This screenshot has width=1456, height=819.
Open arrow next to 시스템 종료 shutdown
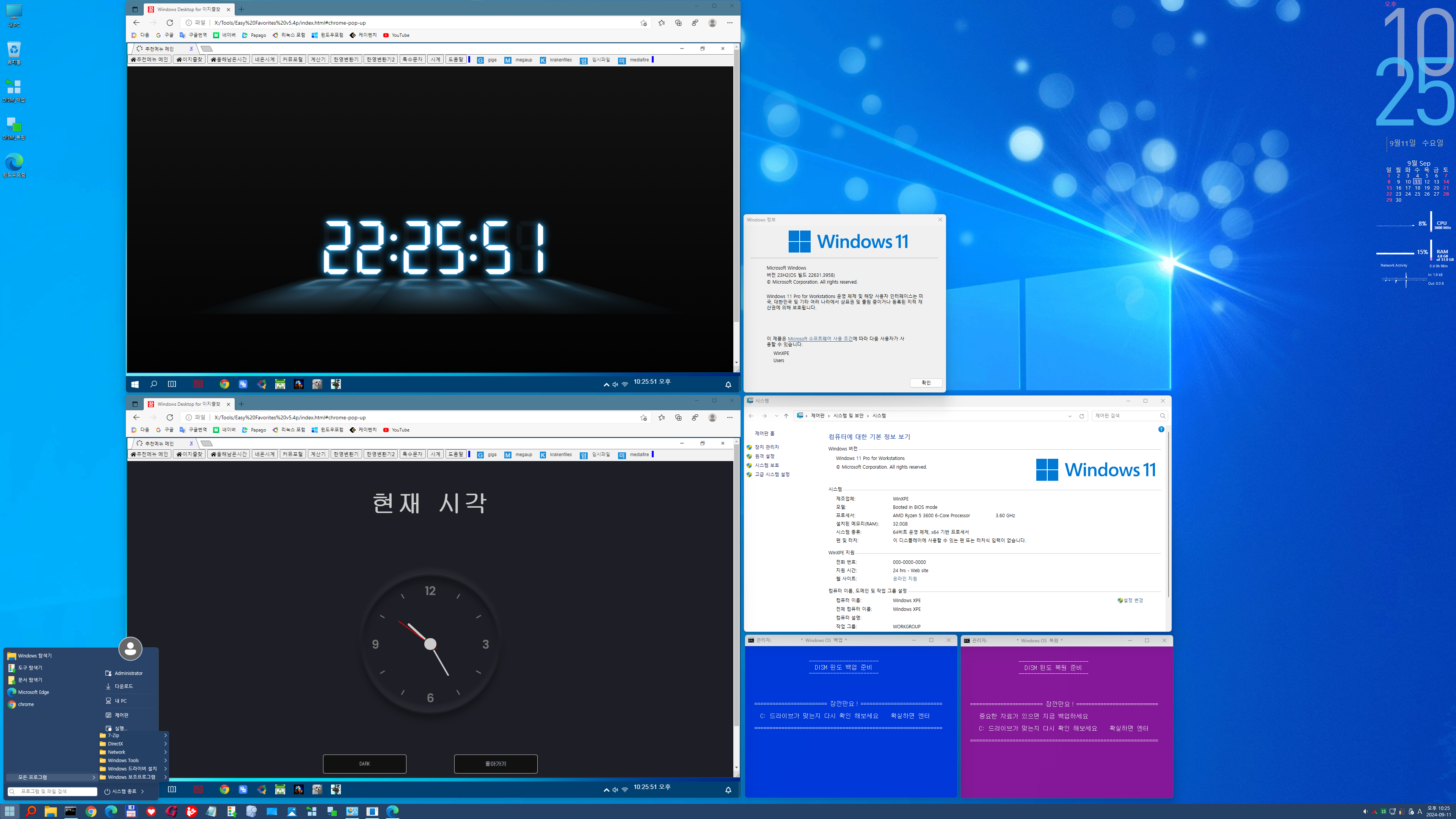[x=143, y=791]
